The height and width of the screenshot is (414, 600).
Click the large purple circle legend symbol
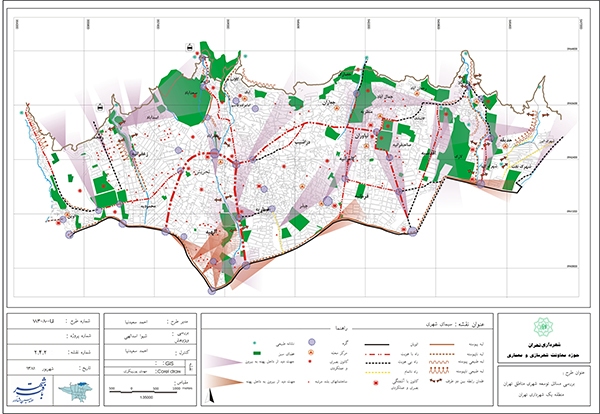pos(312,341)
